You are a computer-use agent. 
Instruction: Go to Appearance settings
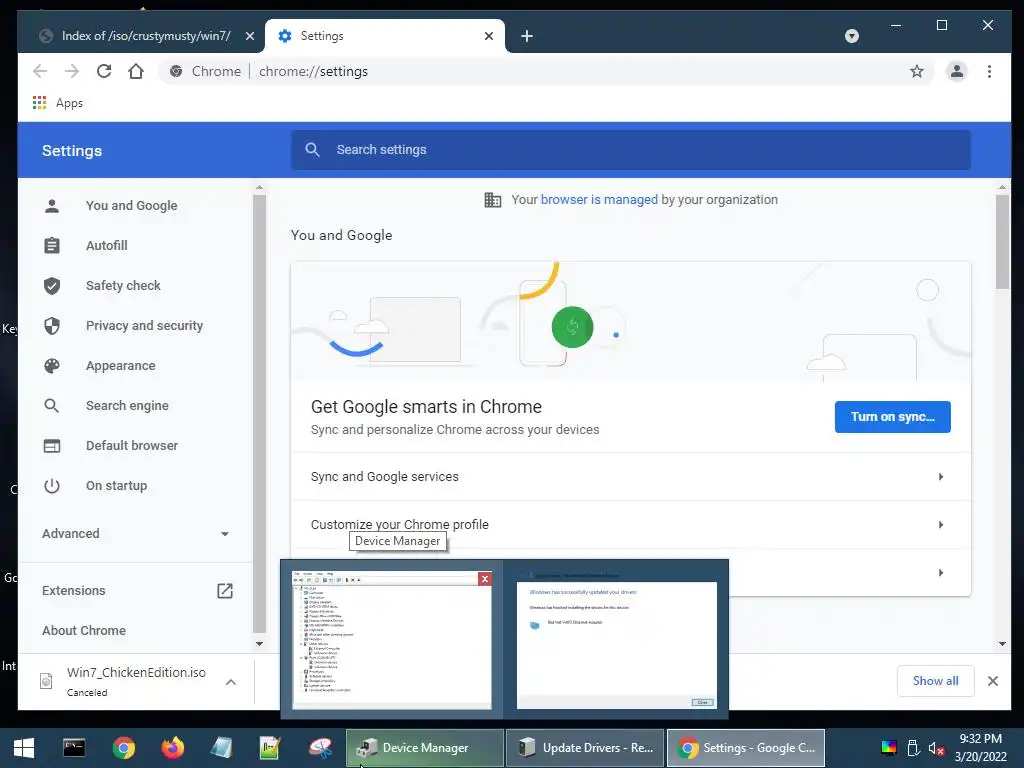pyautogui.click(x=120, y=366)
